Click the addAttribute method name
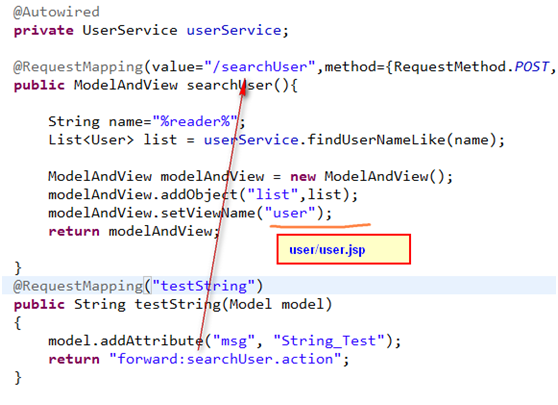 coord(151,341)
